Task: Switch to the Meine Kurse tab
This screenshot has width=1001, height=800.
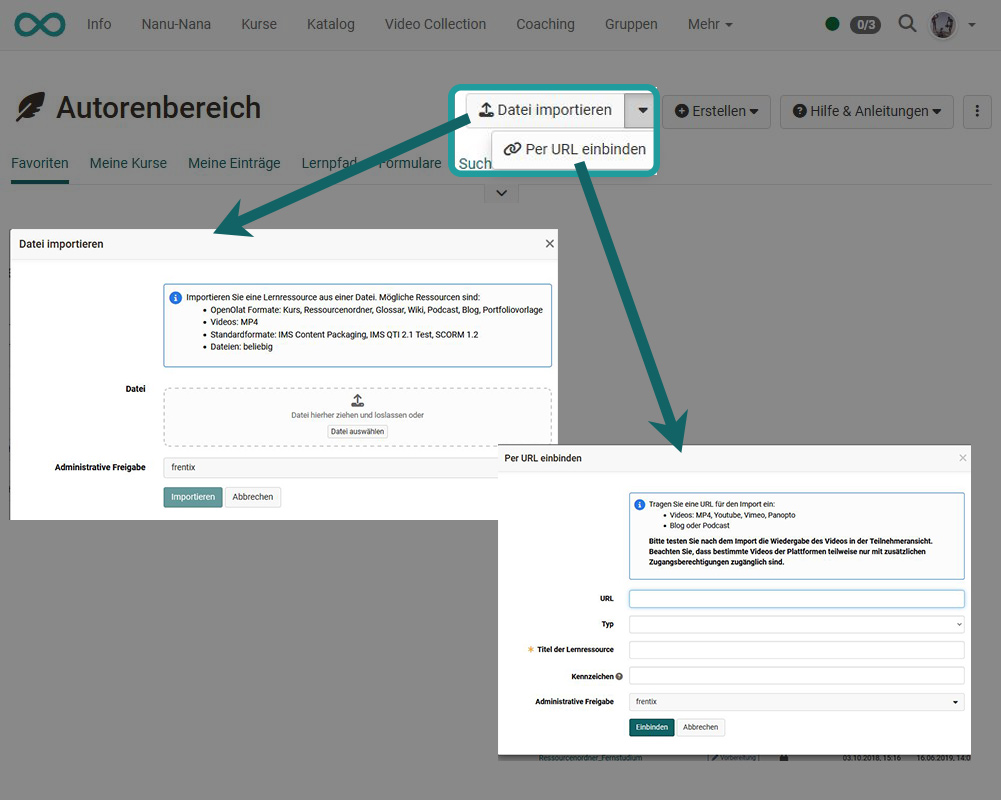Action: [x=128, y=163]
